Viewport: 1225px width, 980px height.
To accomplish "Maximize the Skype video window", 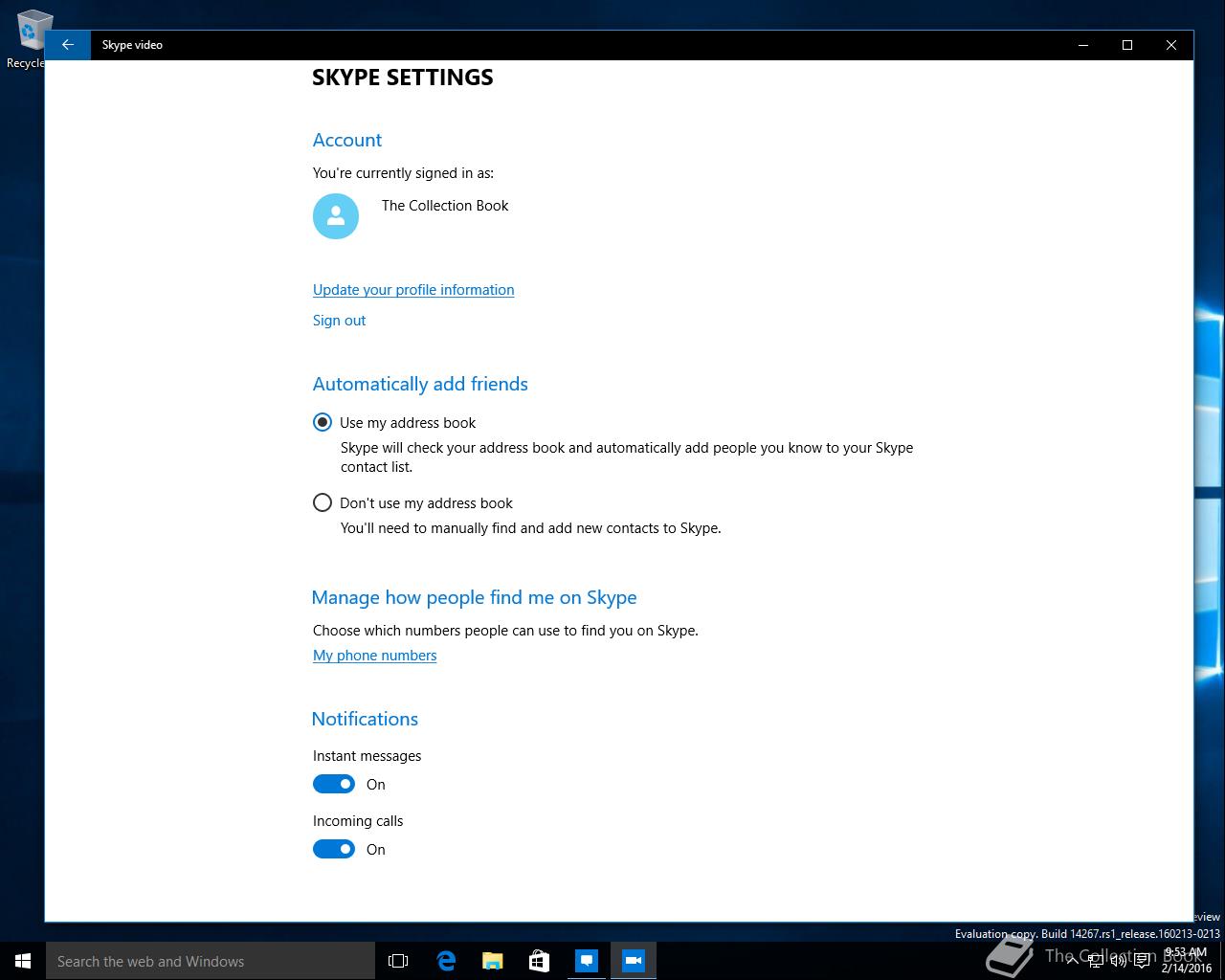I will click(1127, 45).
